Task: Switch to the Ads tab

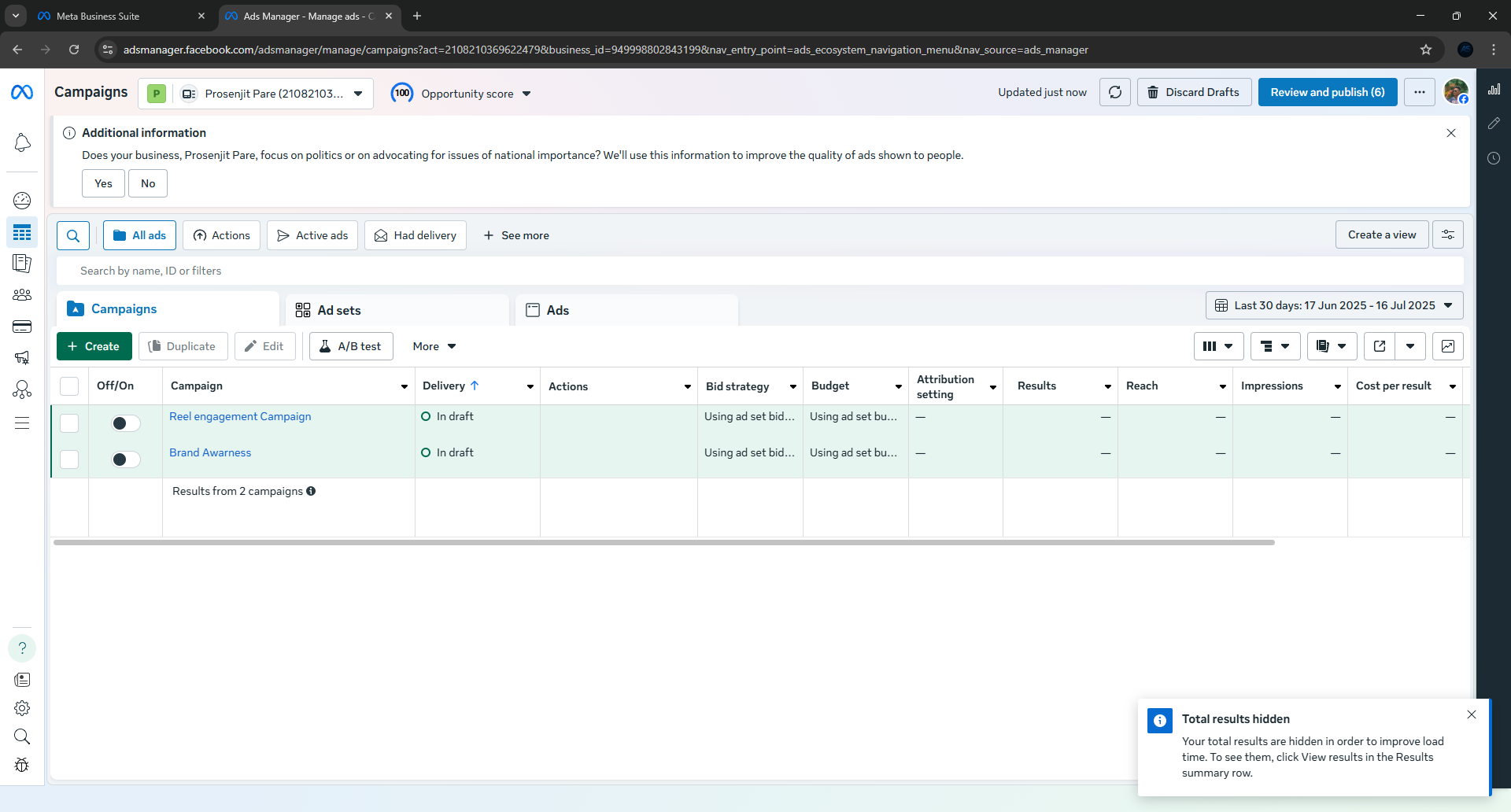Action: click(x=626, y=310)
